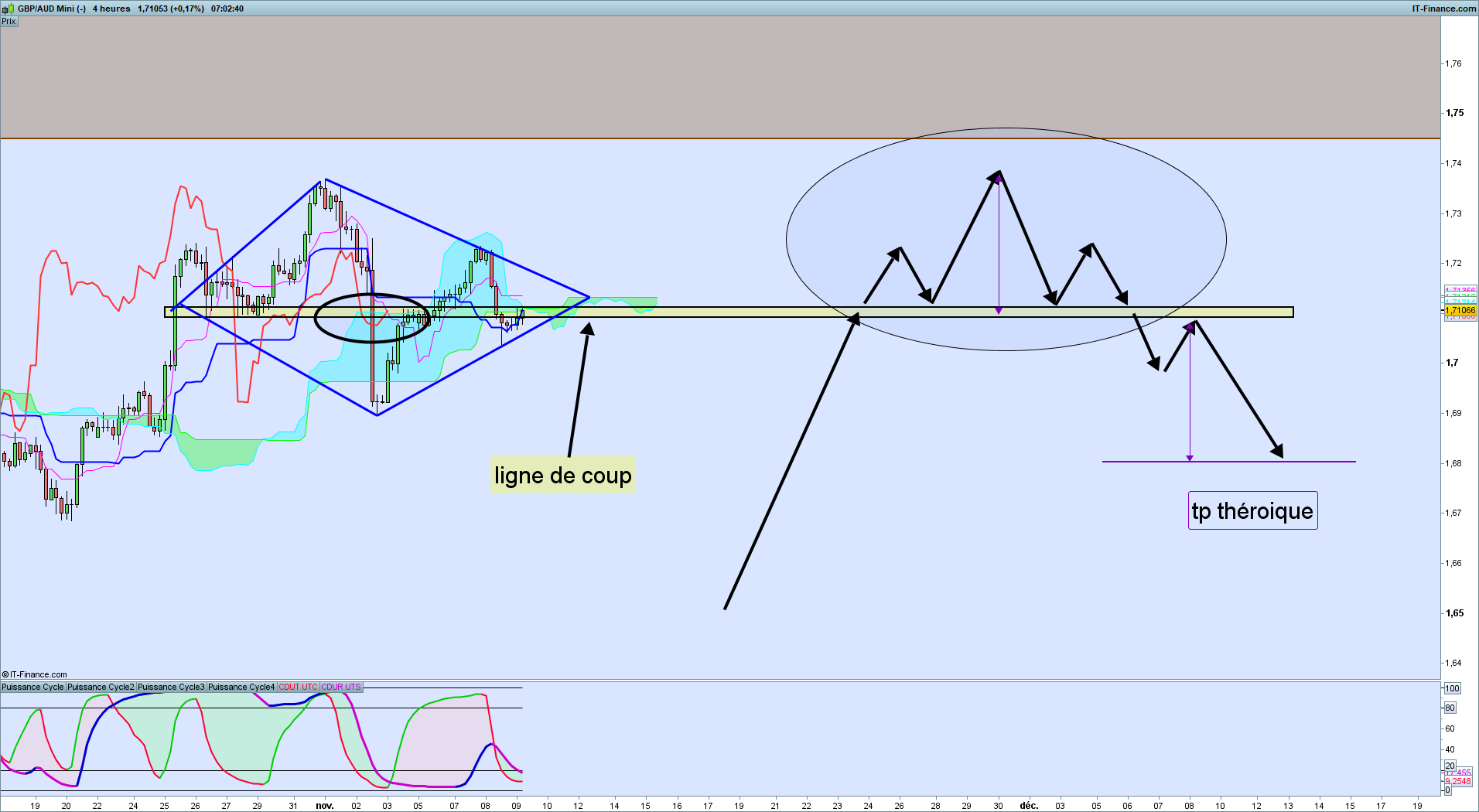Click the IT-Finance.com text in the title bar
The width and height of the screenshot is (1479, 812).
click(x=1443, y=9)
